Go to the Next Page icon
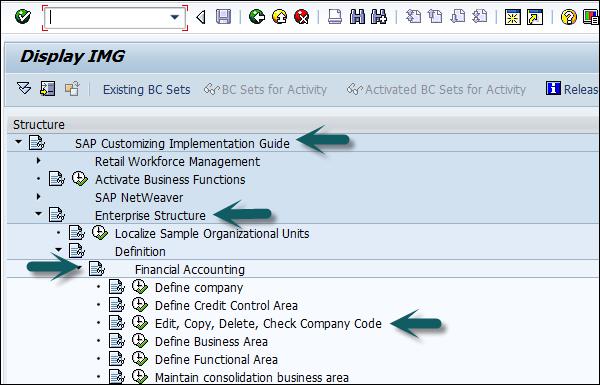The width and height of the screenshot is (600, 385). [458, 17]
